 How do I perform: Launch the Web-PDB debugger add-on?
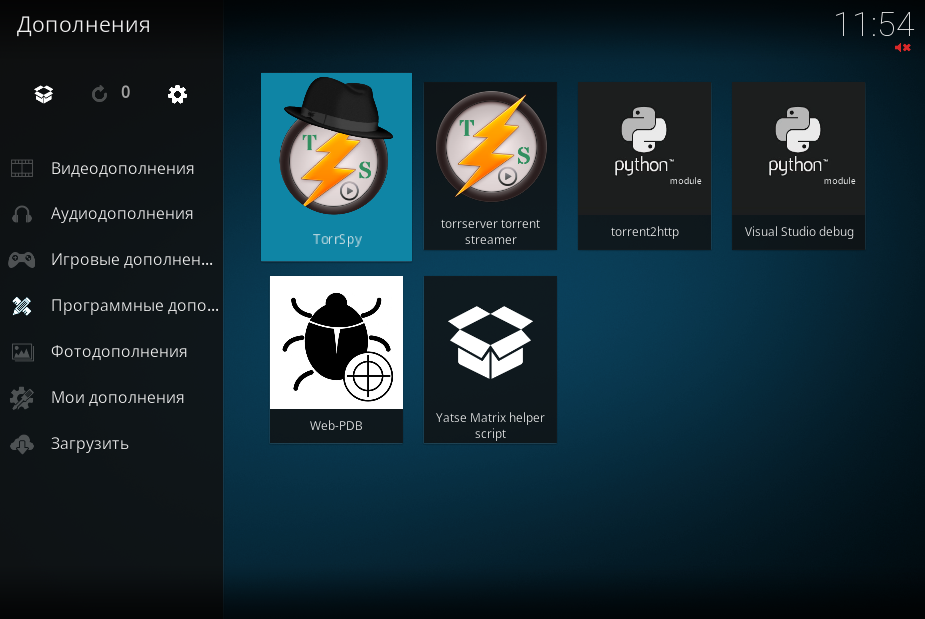click(x=336, y=359)
